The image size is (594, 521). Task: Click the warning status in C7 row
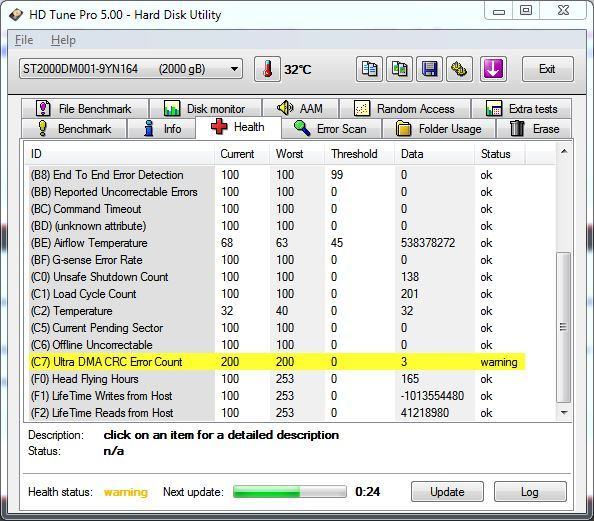tap(499, 362)
